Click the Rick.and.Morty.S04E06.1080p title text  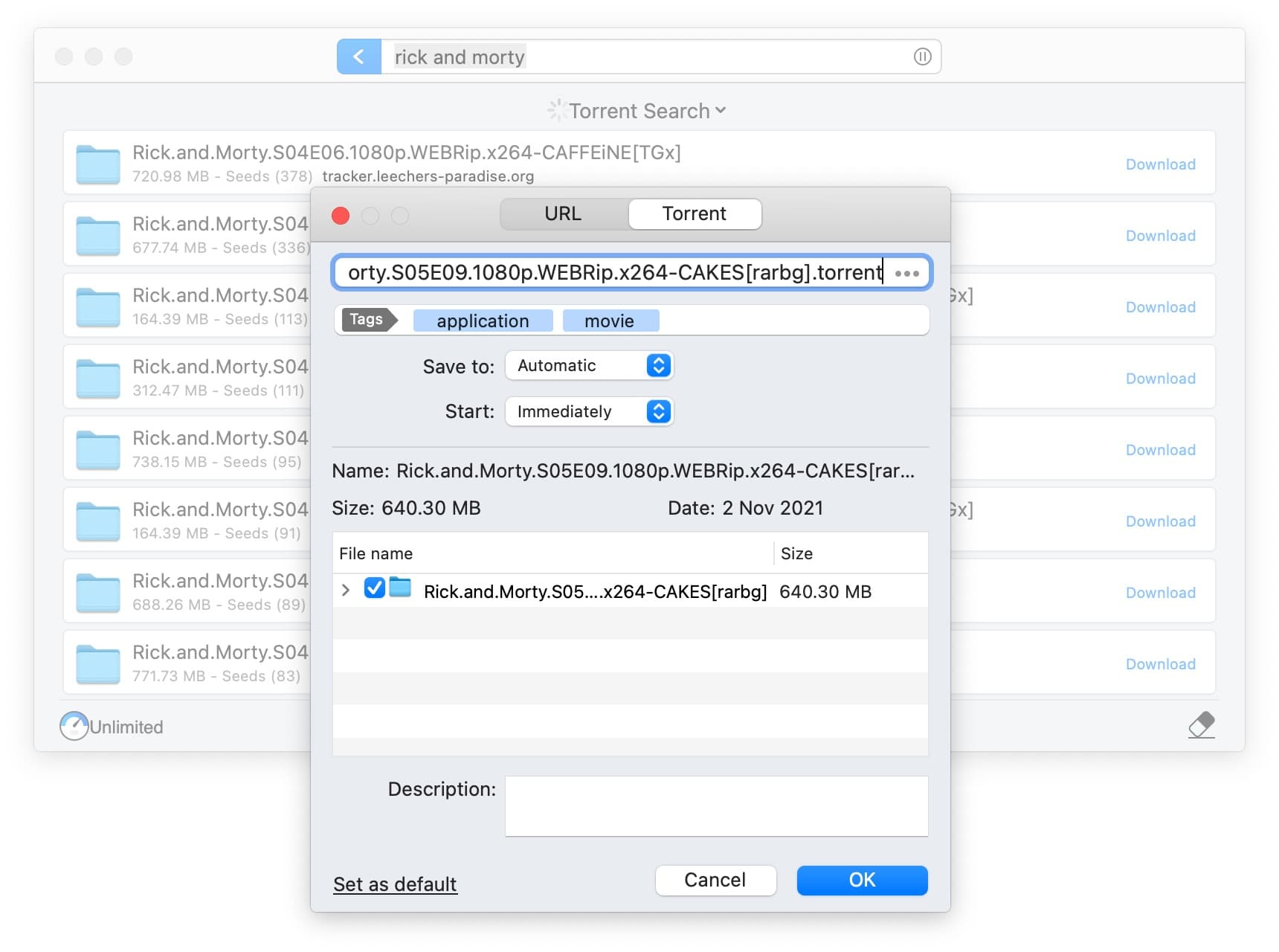pyautogui.click(x=407, y=152)
